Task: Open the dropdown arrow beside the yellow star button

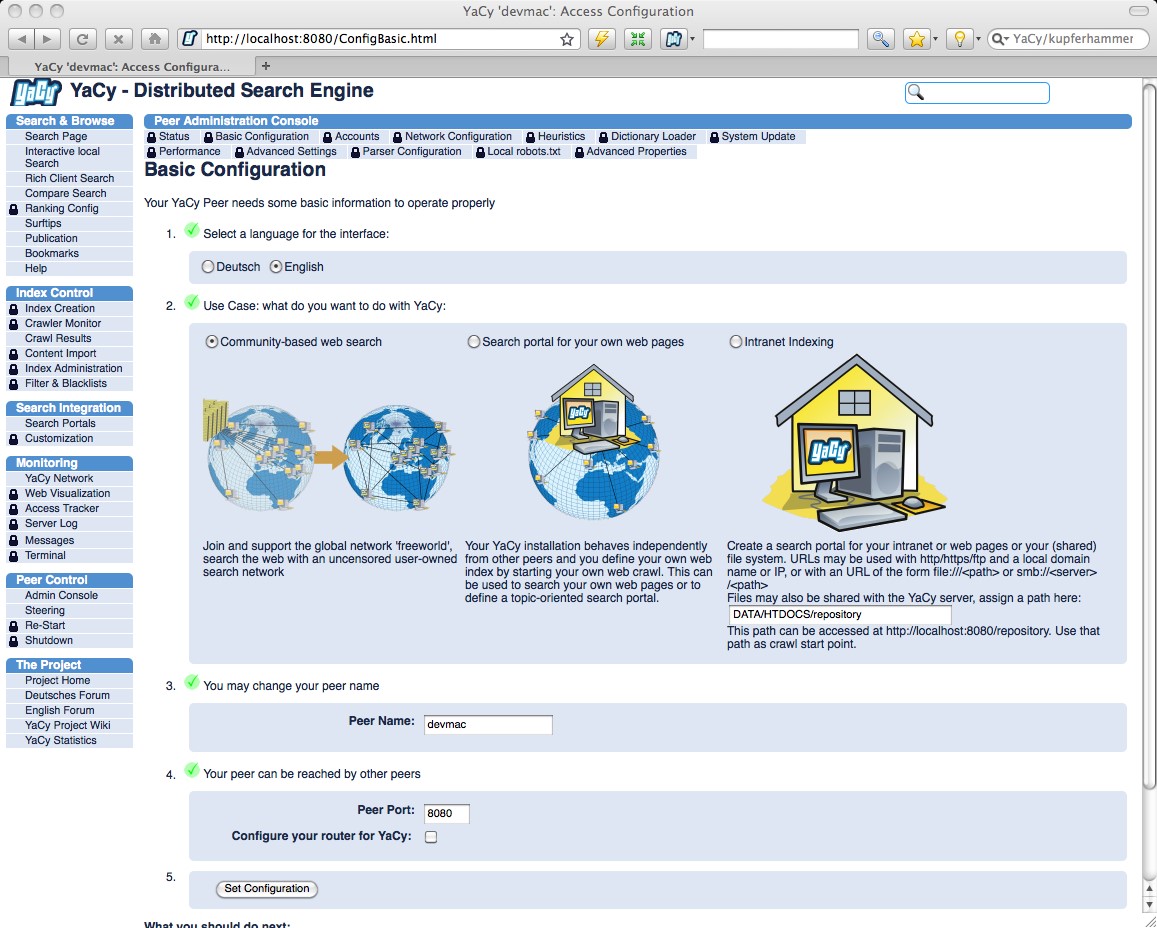Action: pyautogui.click(x=935, y=39)
